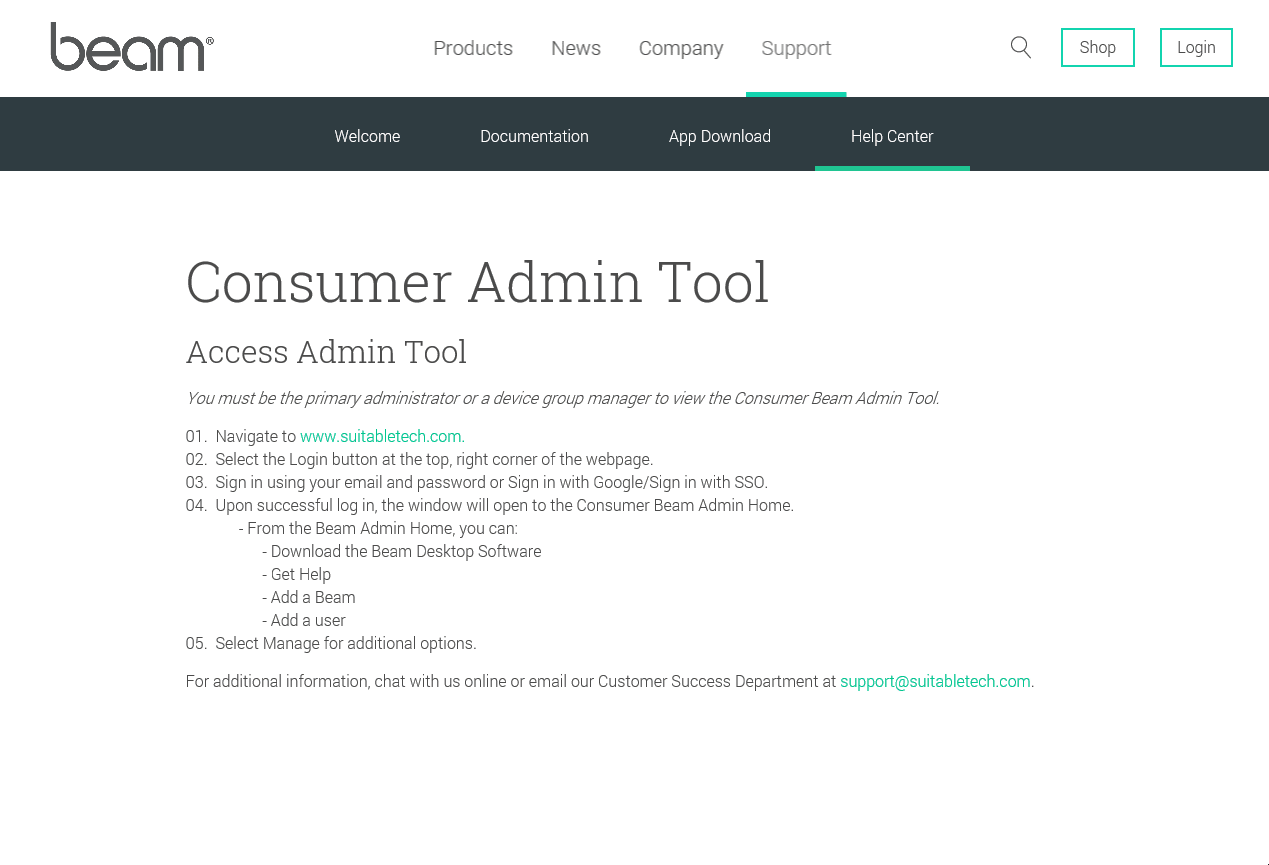Screen dimensions: 1269x865
Task: Click the italic primary administrator note
Action: (x=562, y=398)
